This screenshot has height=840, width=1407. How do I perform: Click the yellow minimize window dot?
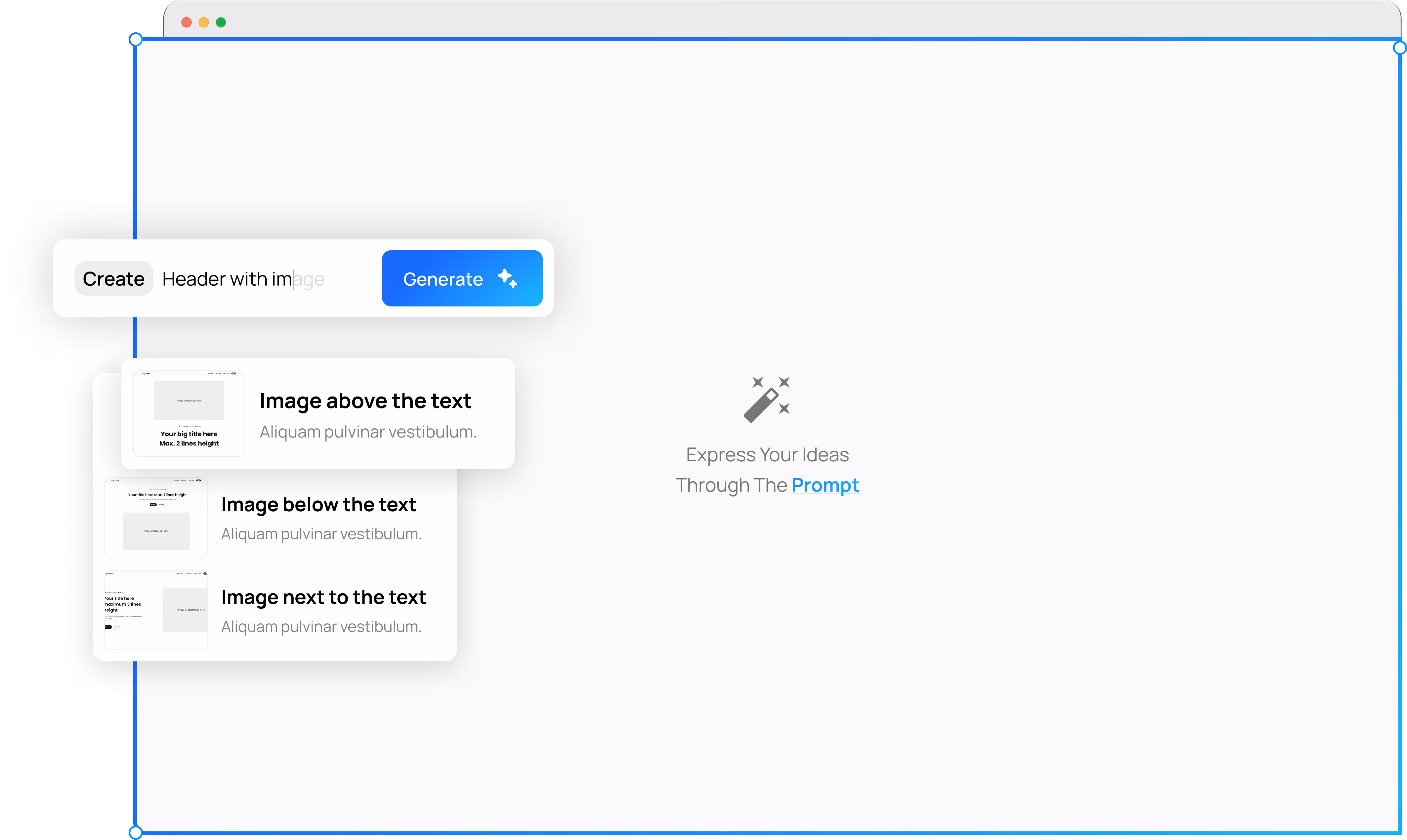(x=204, y=22)
